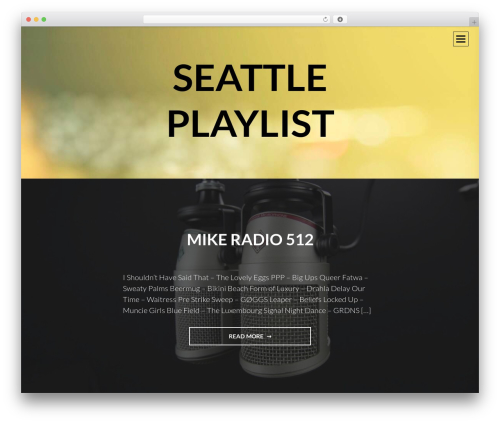The height and width of the screenshot is (423, 500).
Task: Click the excerpt text starting "I Shouldn't Have Said That"
Action: (x=247, y=294)
